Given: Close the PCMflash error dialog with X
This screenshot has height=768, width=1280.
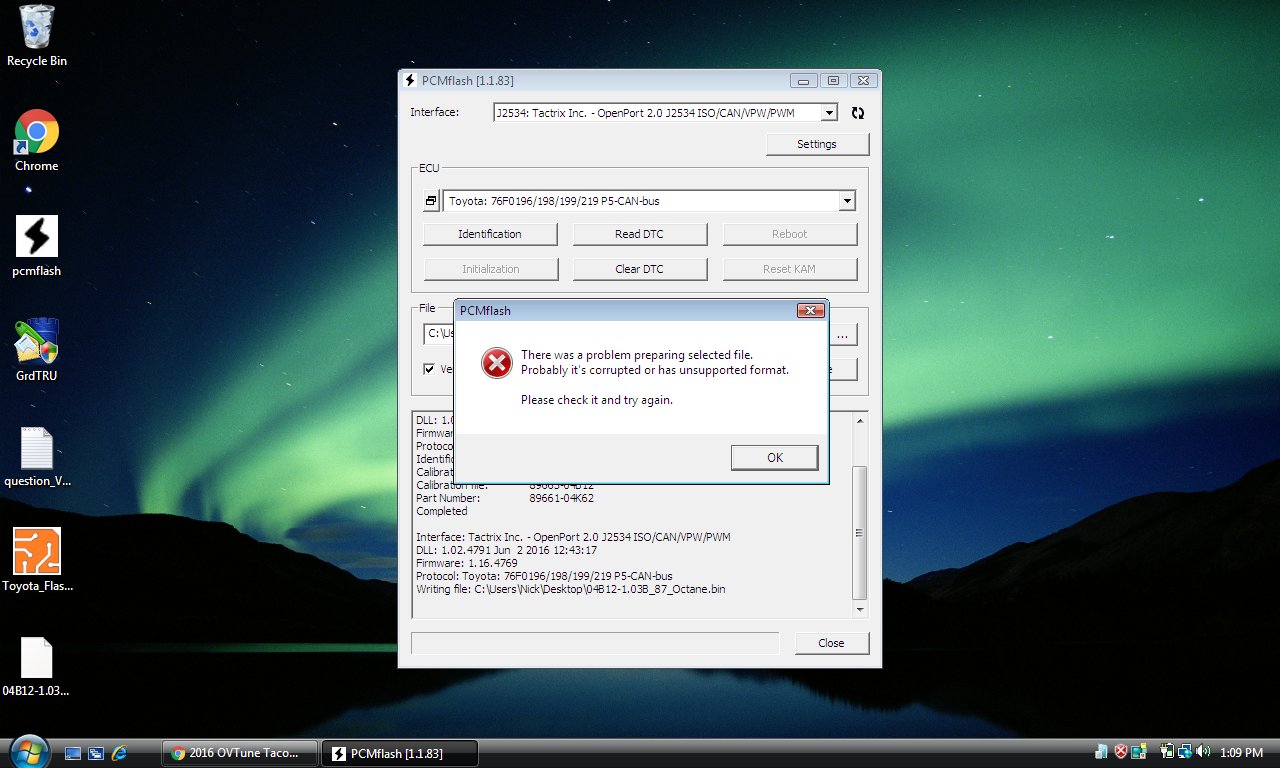Looking at the screenshot, I should pos(810,310).
